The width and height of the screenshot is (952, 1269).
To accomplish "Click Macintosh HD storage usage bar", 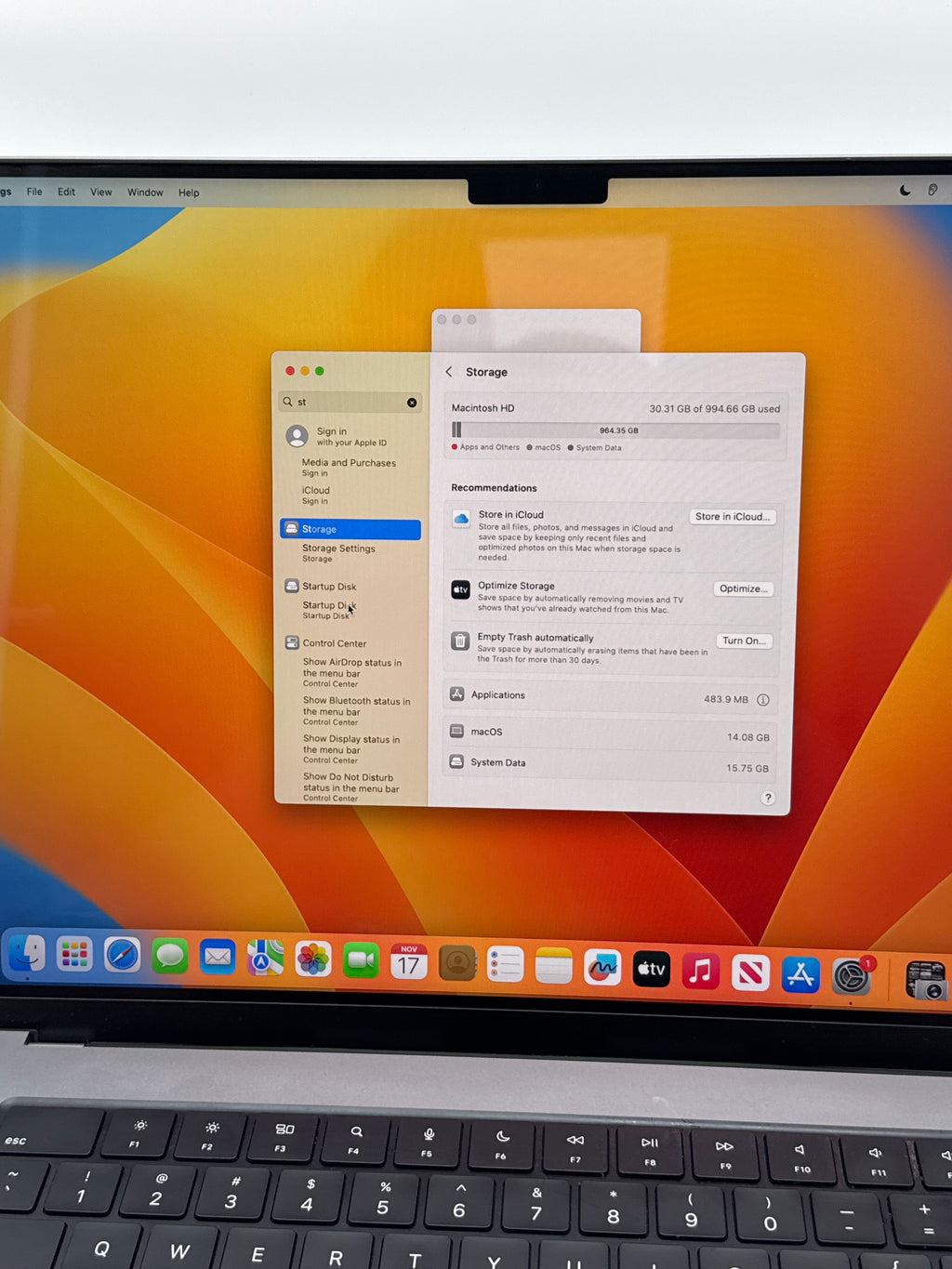I will [x=615, y=430].
